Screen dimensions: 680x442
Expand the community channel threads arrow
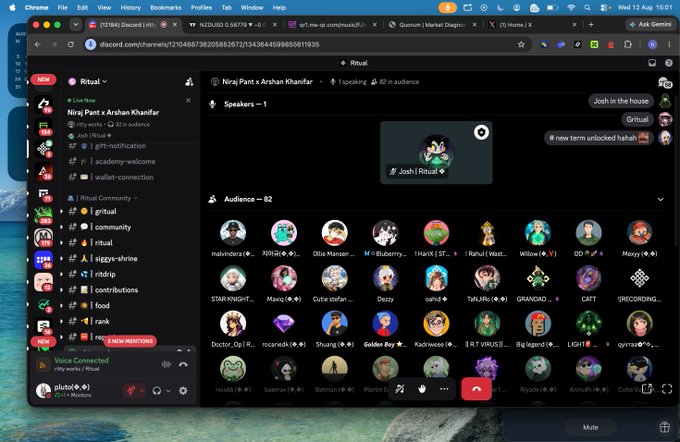[62, 227]
